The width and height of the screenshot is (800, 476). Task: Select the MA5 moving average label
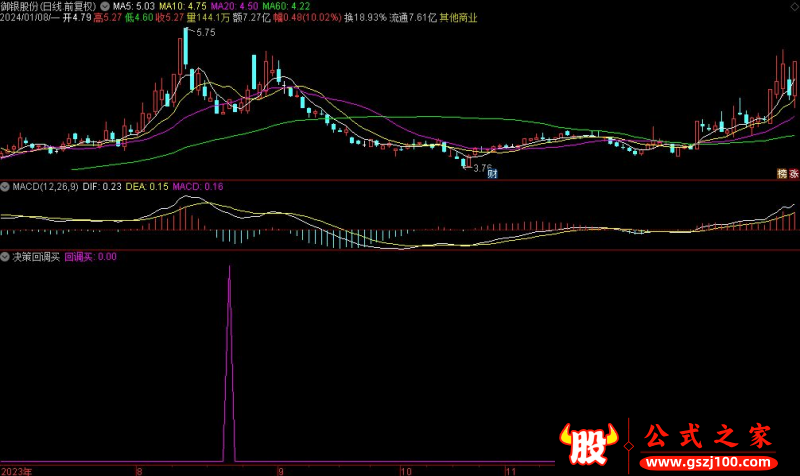coord(134,6)
